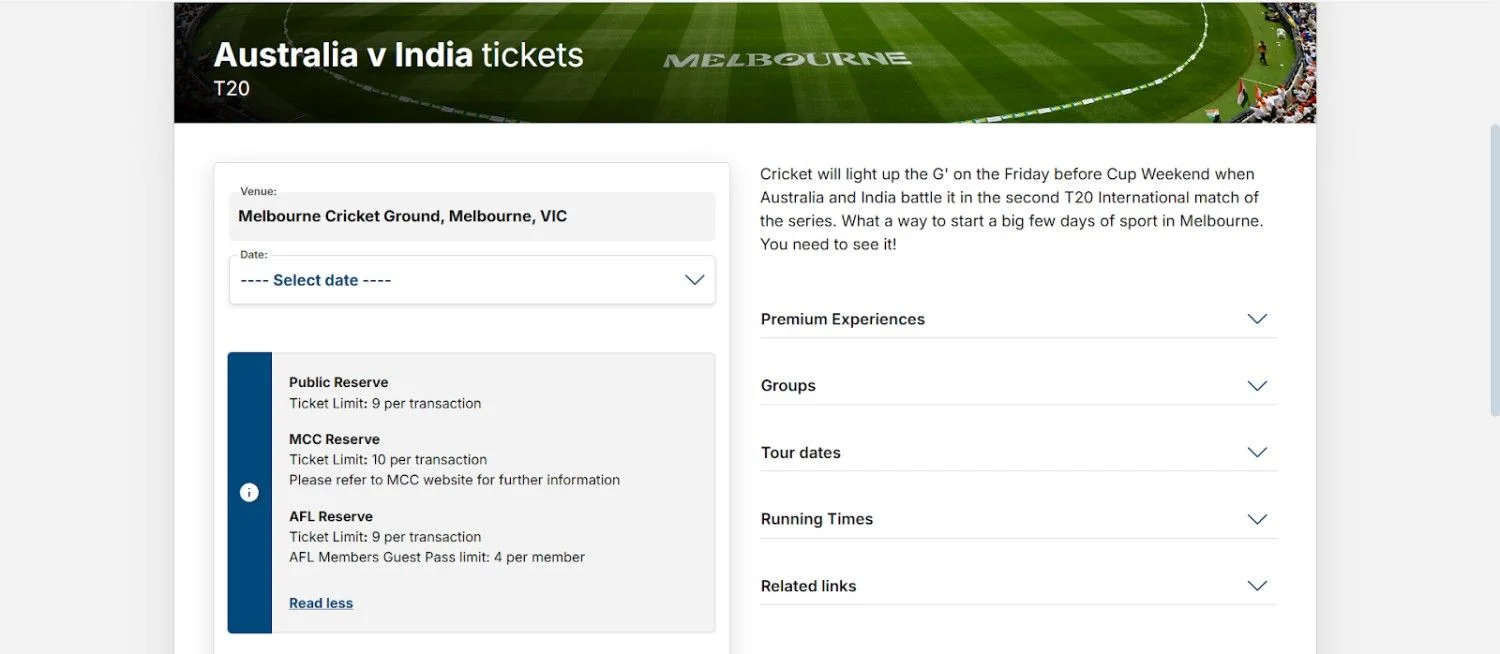Click the chevron beside Premium Experiences
Screen dimensions: 1500x654
[x=1257, y=318]
